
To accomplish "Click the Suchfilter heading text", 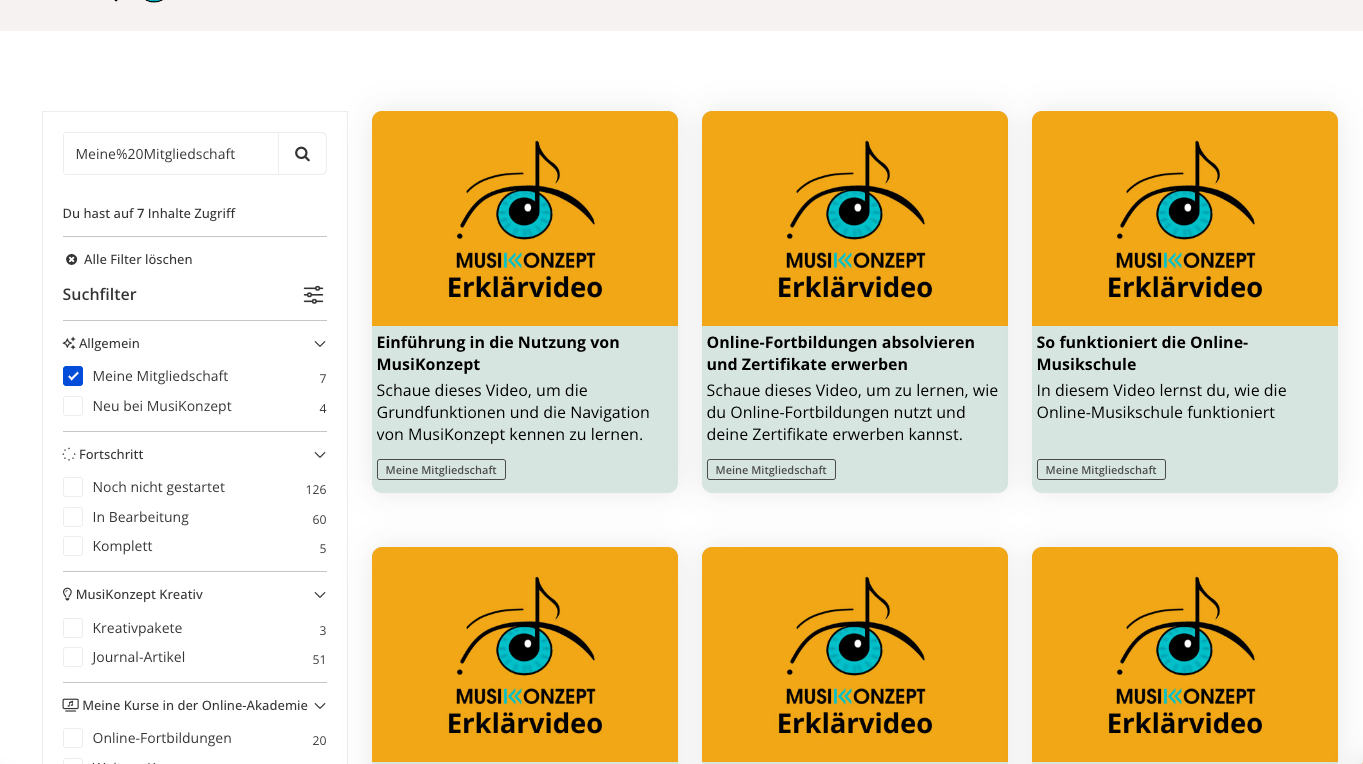I will point(99,294).
